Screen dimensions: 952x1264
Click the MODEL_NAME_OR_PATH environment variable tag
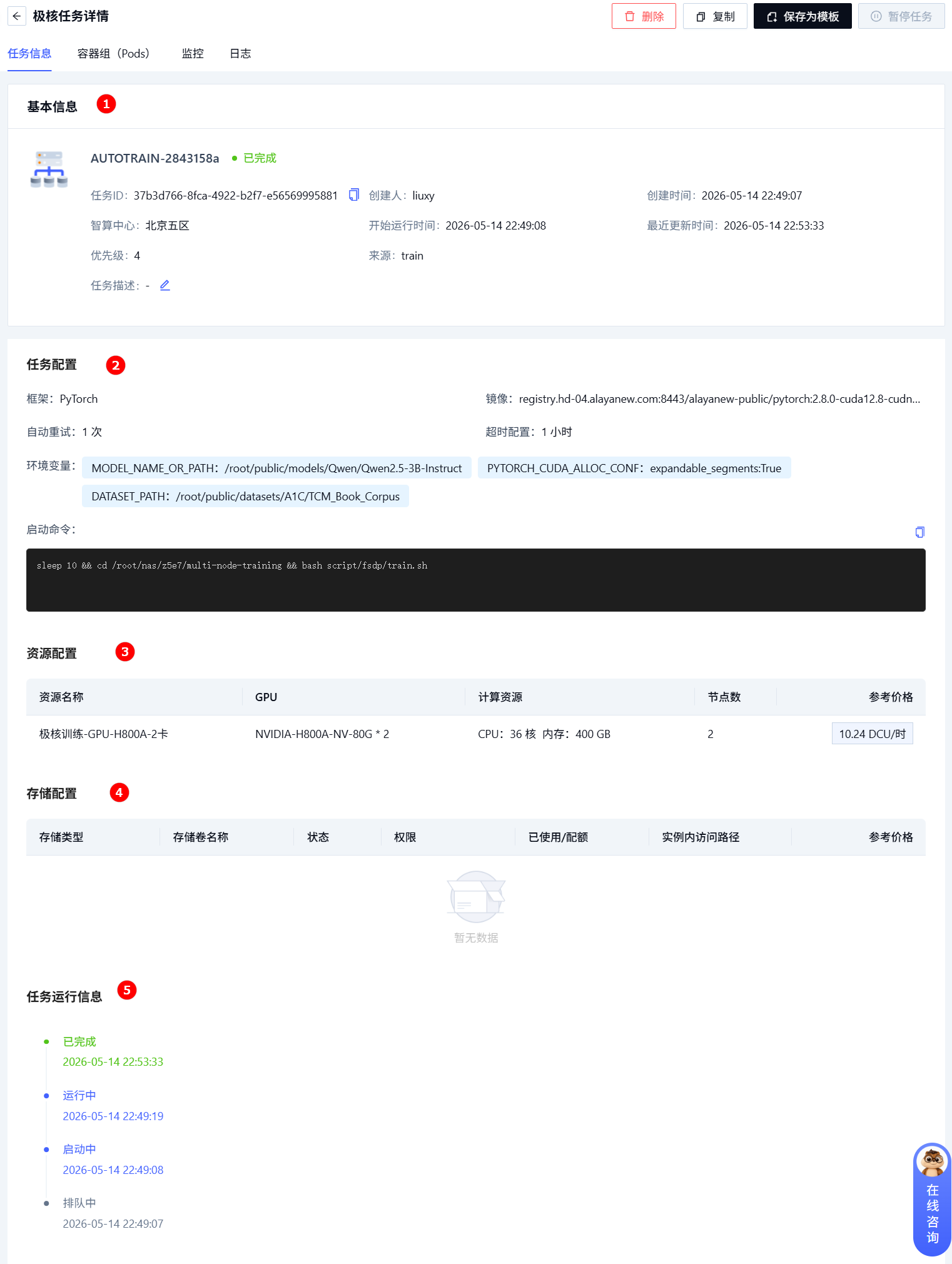pyautogui.click(x=276, y=468)
